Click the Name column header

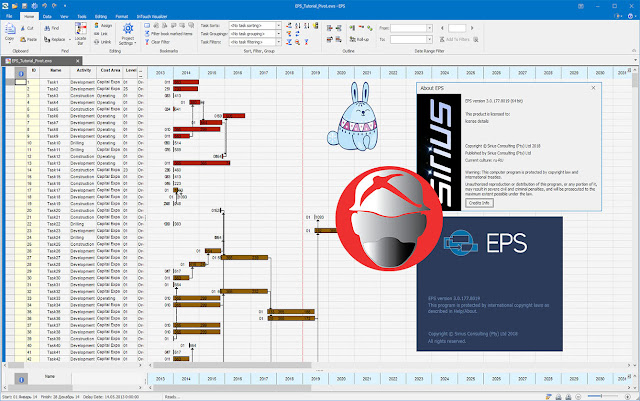(x=56, y=71)
